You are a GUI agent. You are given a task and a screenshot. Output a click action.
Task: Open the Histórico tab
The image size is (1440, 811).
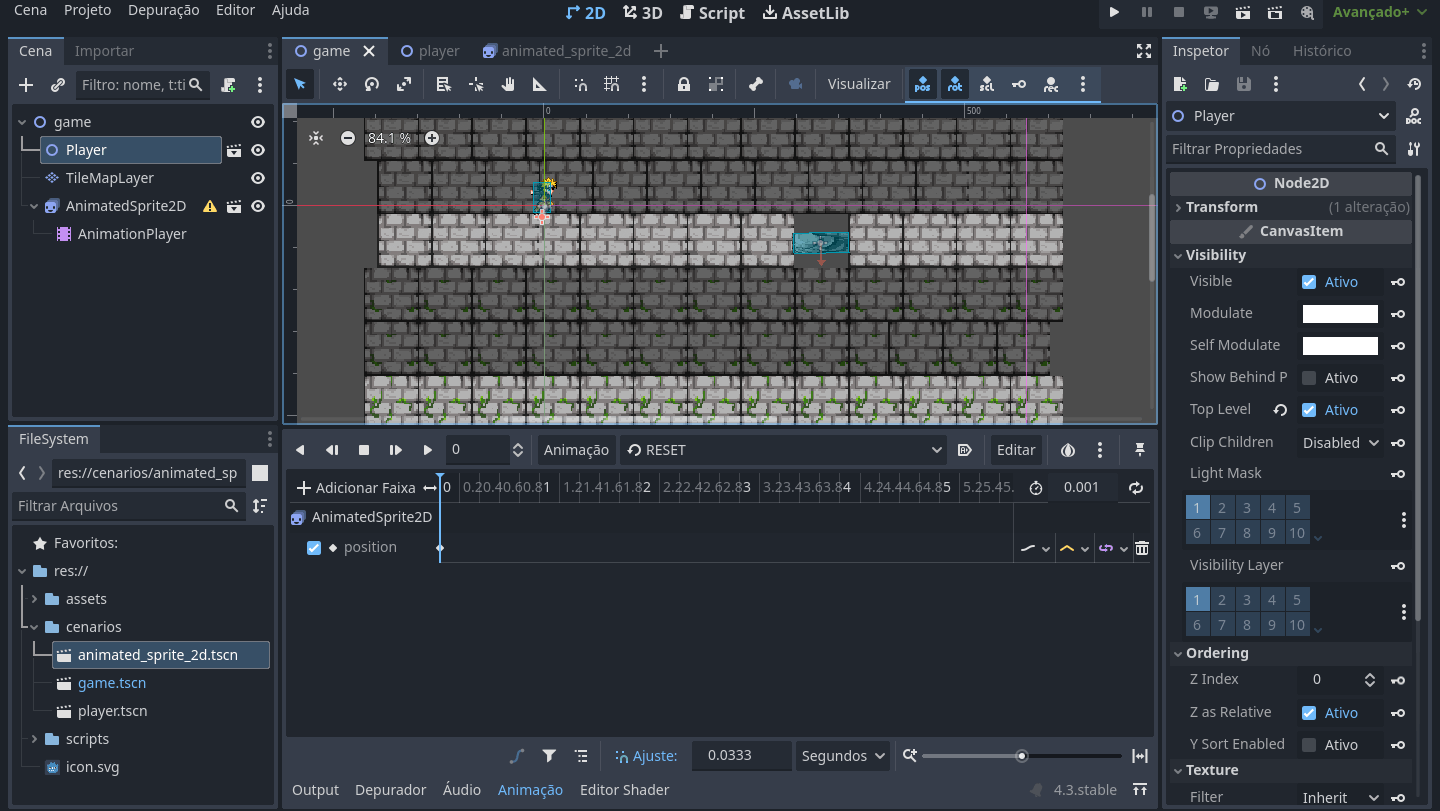point(1321,51)
